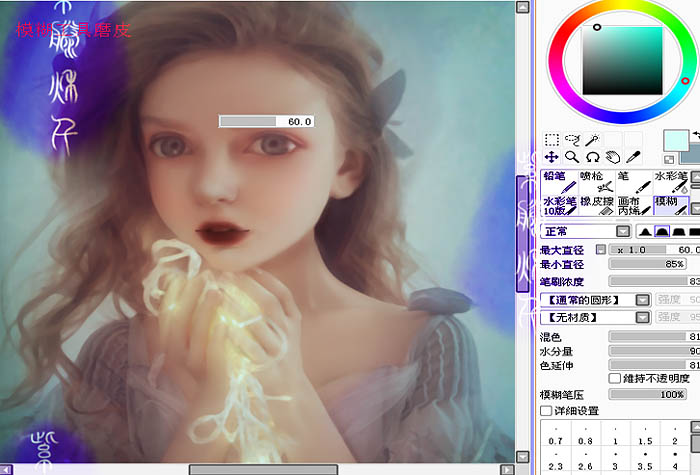Toggle the 详细设置 checkbox
The height and width of the screenshot is (475, 700).
(x=546, y=411)
